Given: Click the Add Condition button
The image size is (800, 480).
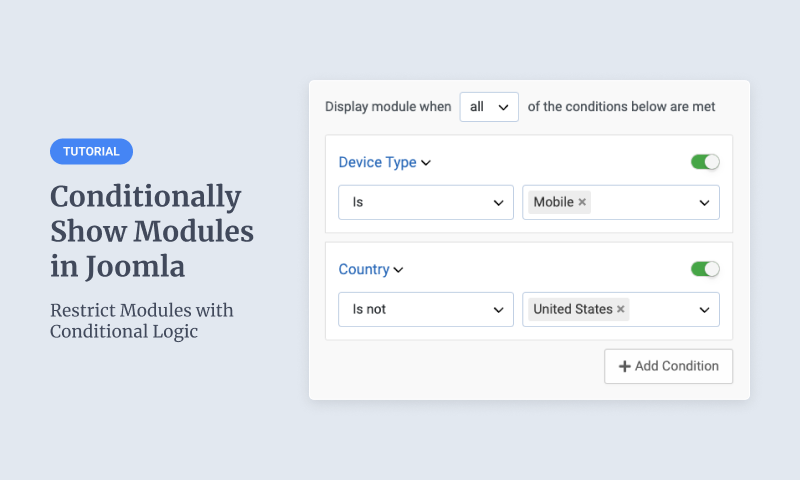Looking at the screenshot, I should (668, 366).
